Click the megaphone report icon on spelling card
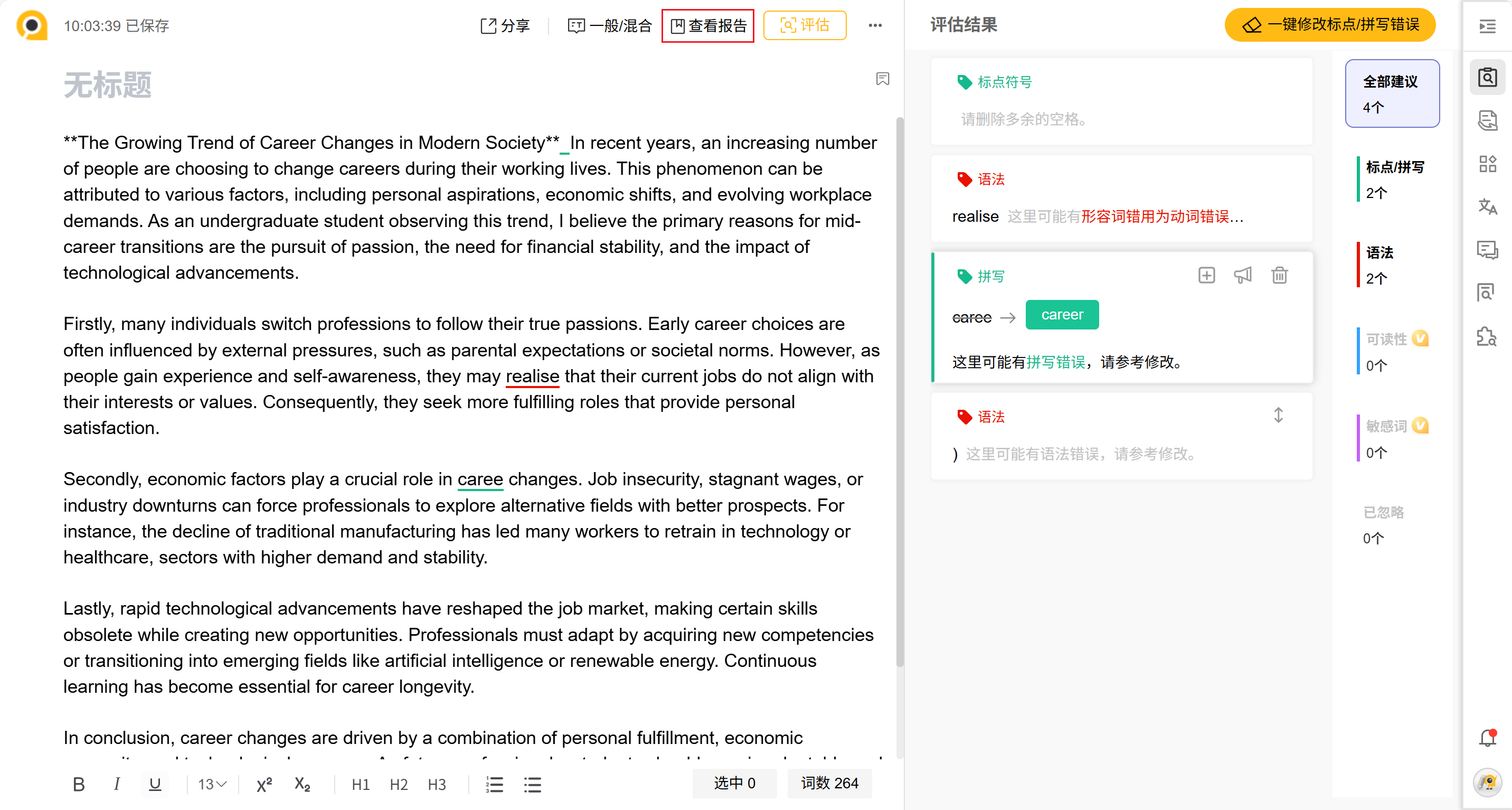This screenshot has width=1512, height=810. [x=1243, y=275]
